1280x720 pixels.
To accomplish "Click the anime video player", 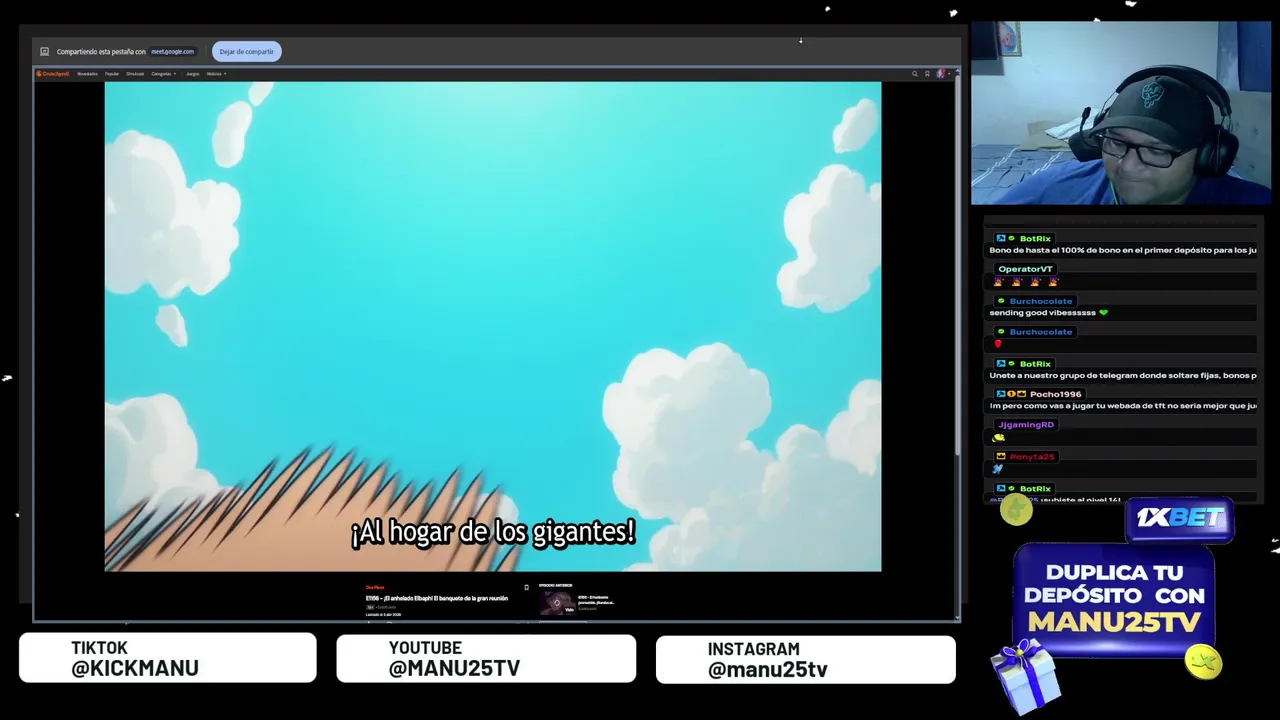I will 493,327.
